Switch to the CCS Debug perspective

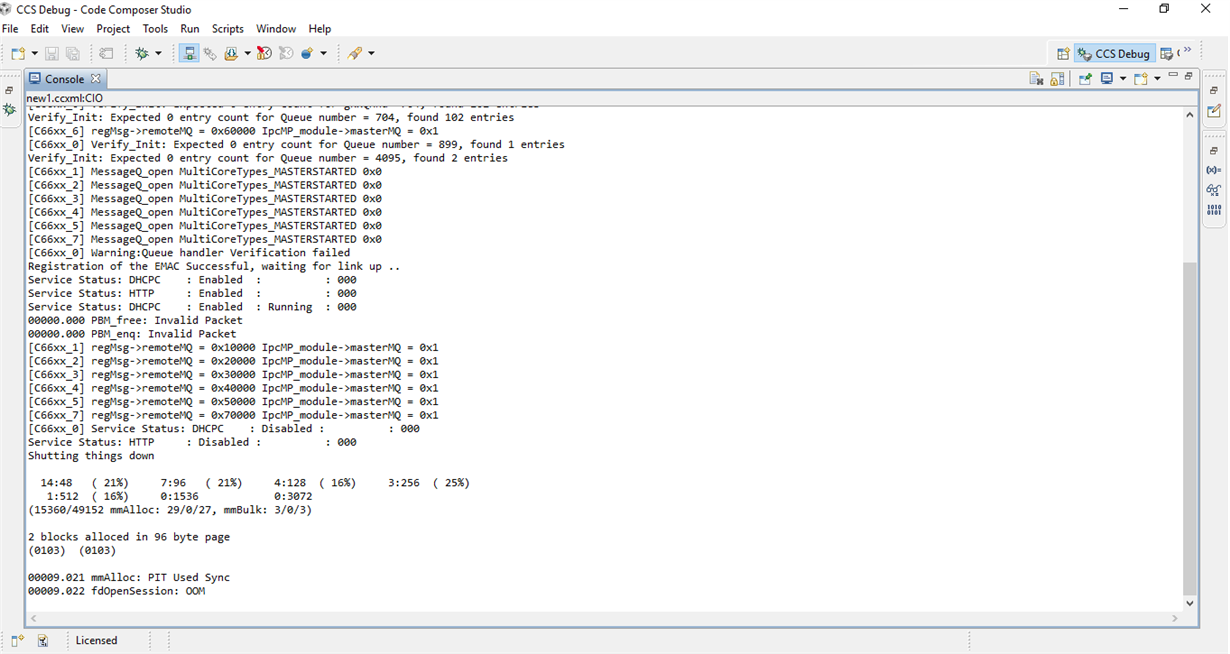[x=1114, y=54]
